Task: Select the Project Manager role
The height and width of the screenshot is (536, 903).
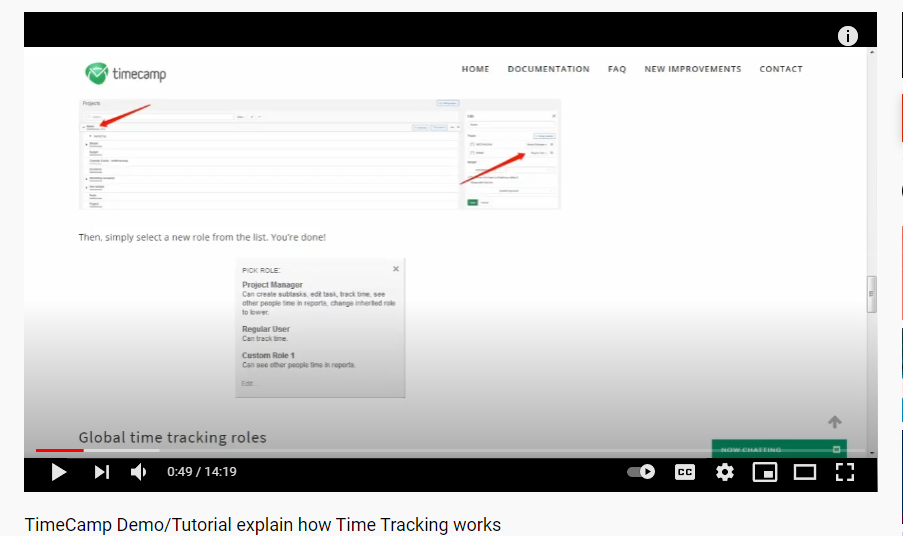Action: tap(272, 284)
